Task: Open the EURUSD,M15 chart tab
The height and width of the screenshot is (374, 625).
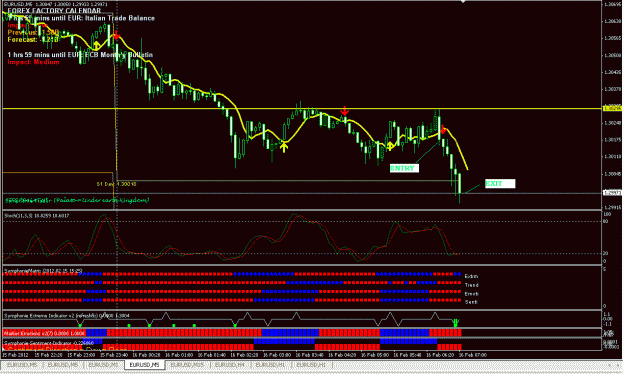Action: tap(187, 365)
